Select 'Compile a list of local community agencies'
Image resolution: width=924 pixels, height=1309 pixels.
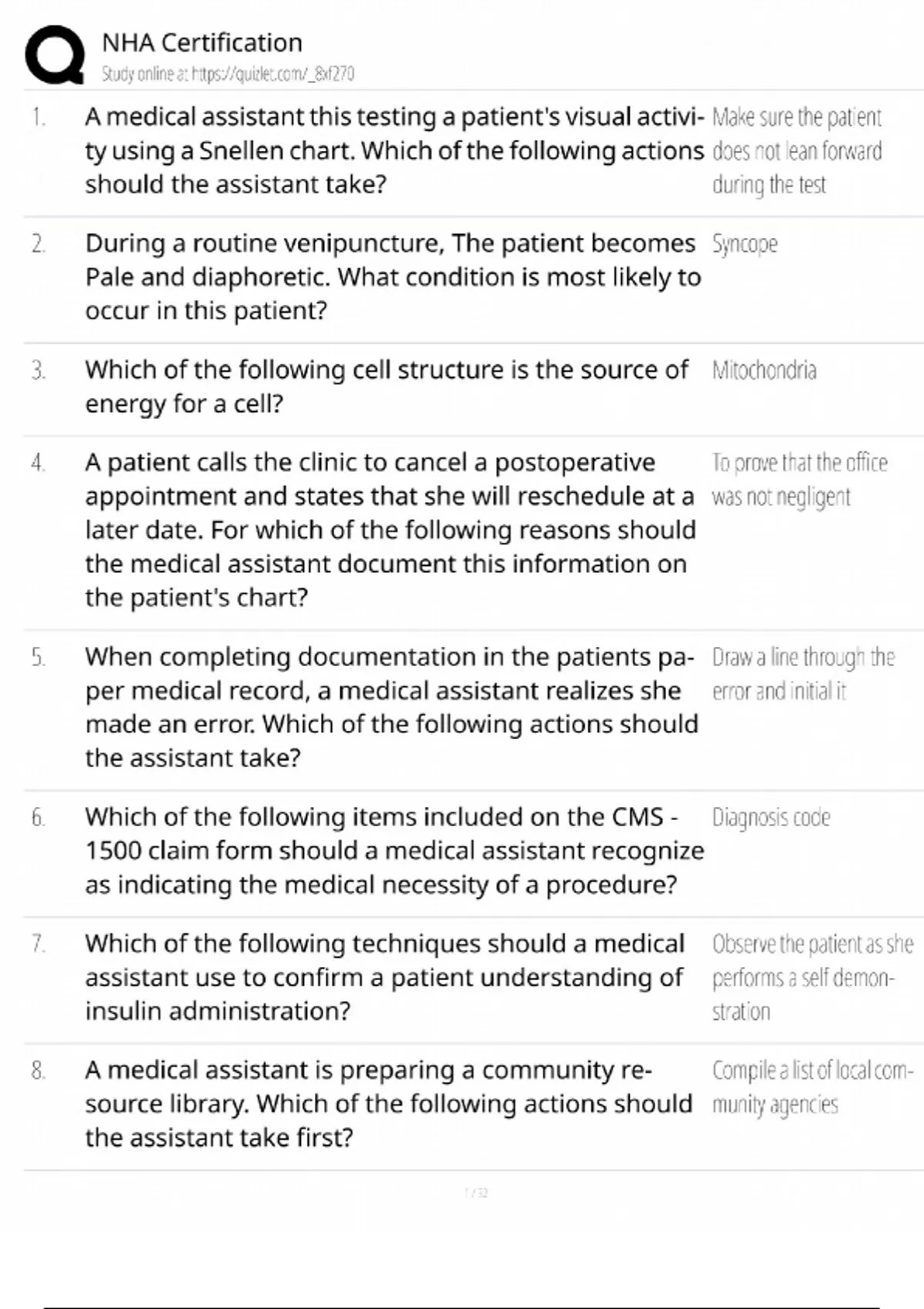(812, 1086)
